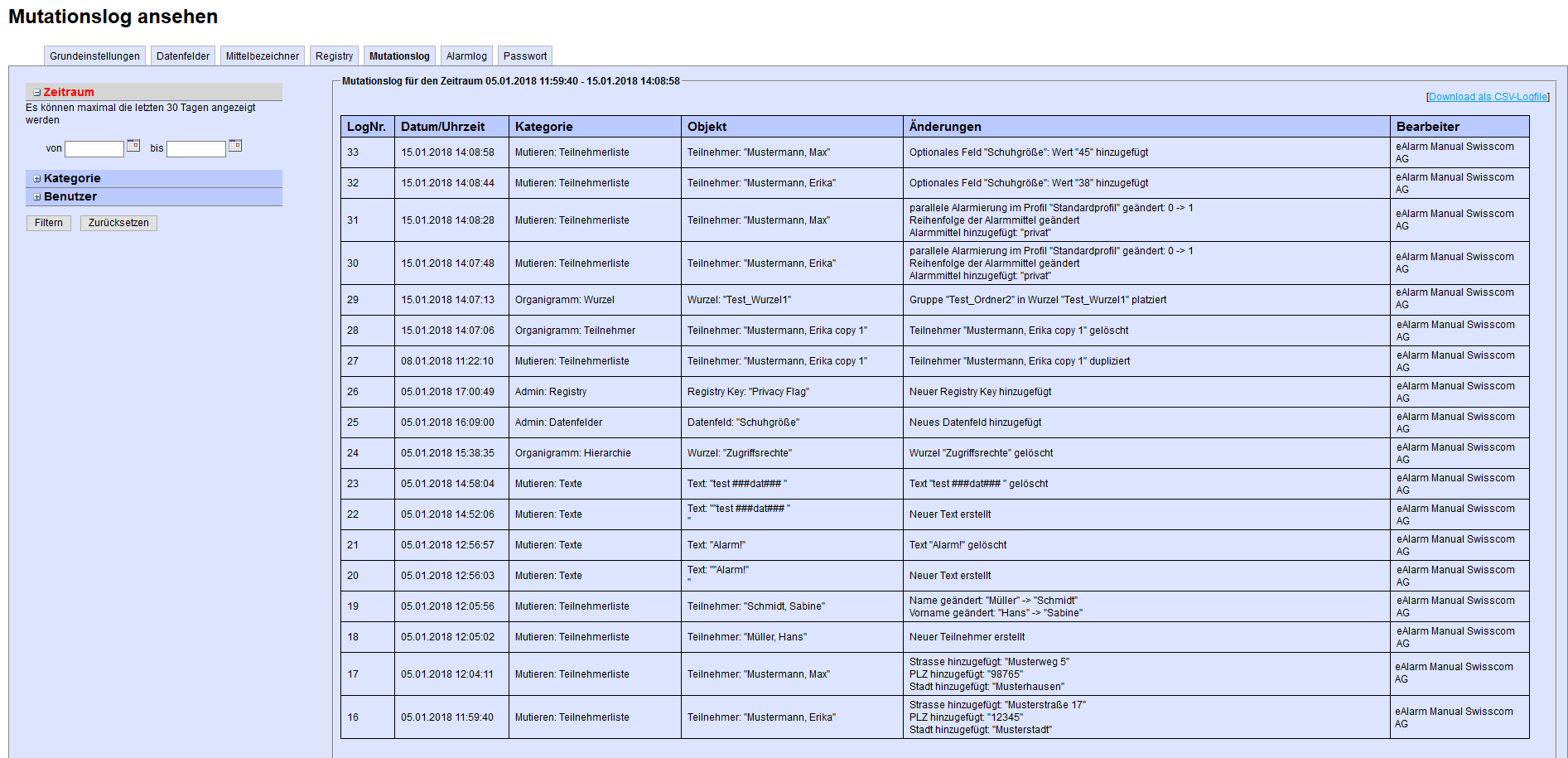
Task: Expand the Benutzer filter section
Action: coord(37,197)
